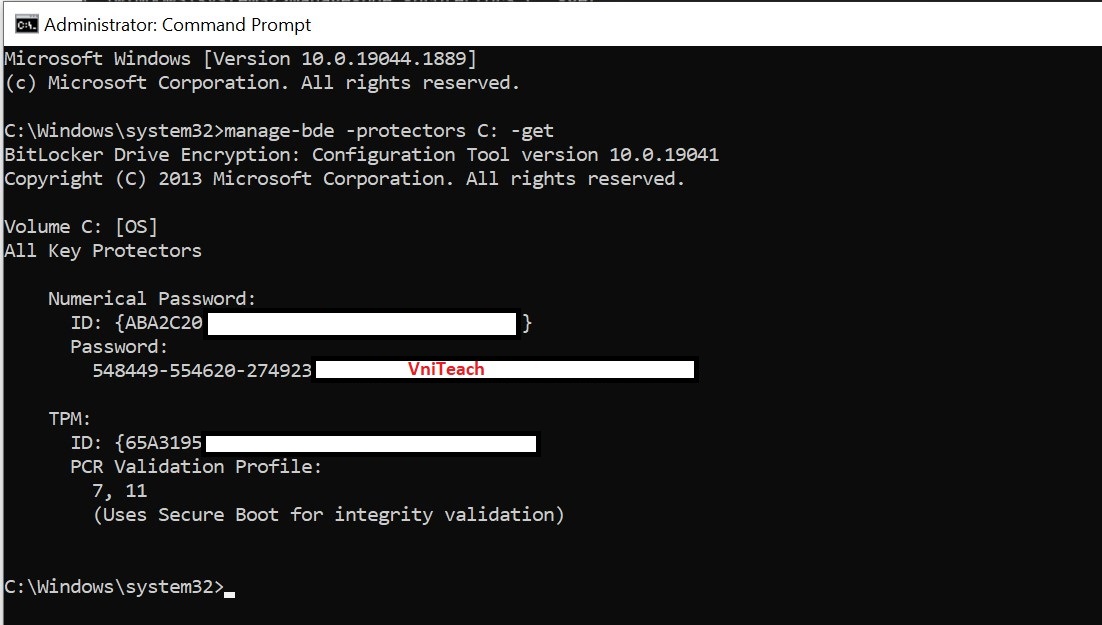This screenshot has width=1102, height=625.
Task: Click the Copyright (C) 2013 line
Action: (345, 179)
